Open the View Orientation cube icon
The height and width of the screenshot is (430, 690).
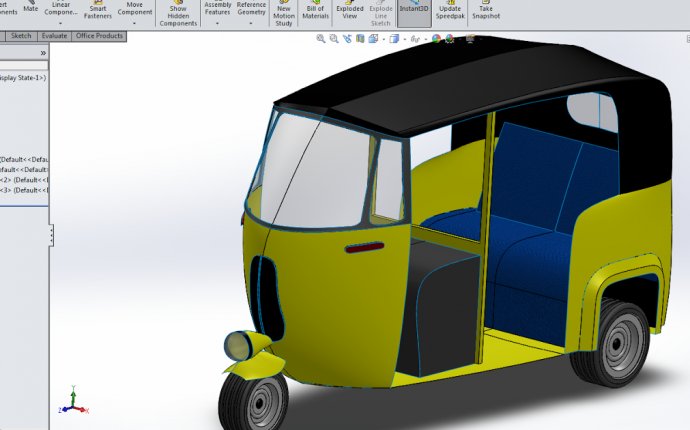(x=373, y=39)
